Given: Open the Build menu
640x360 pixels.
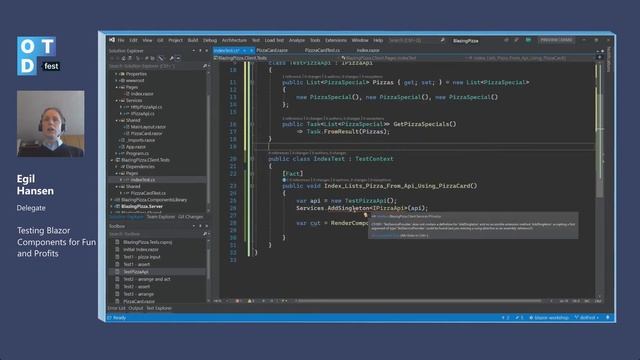Looking at the screenshot, I should click(193, 40).
